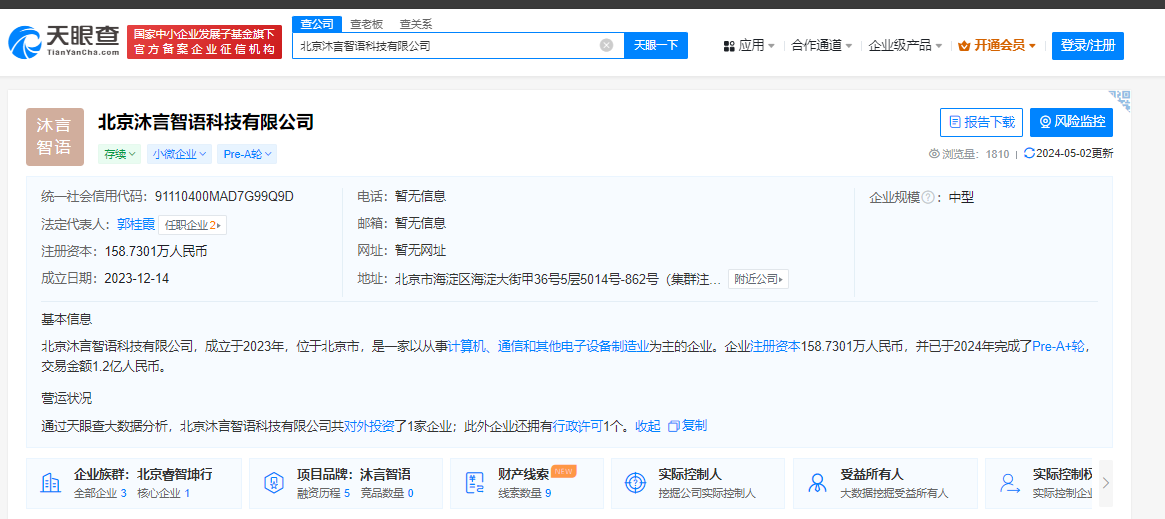1165x519 pixels.
Task: Click the 受益所有人 person icon
Action: tap(817, 483)
